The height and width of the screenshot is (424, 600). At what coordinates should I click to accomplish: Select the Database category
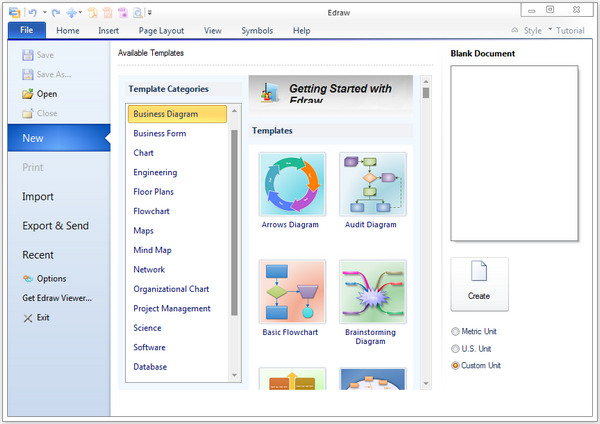click(150, 367)
